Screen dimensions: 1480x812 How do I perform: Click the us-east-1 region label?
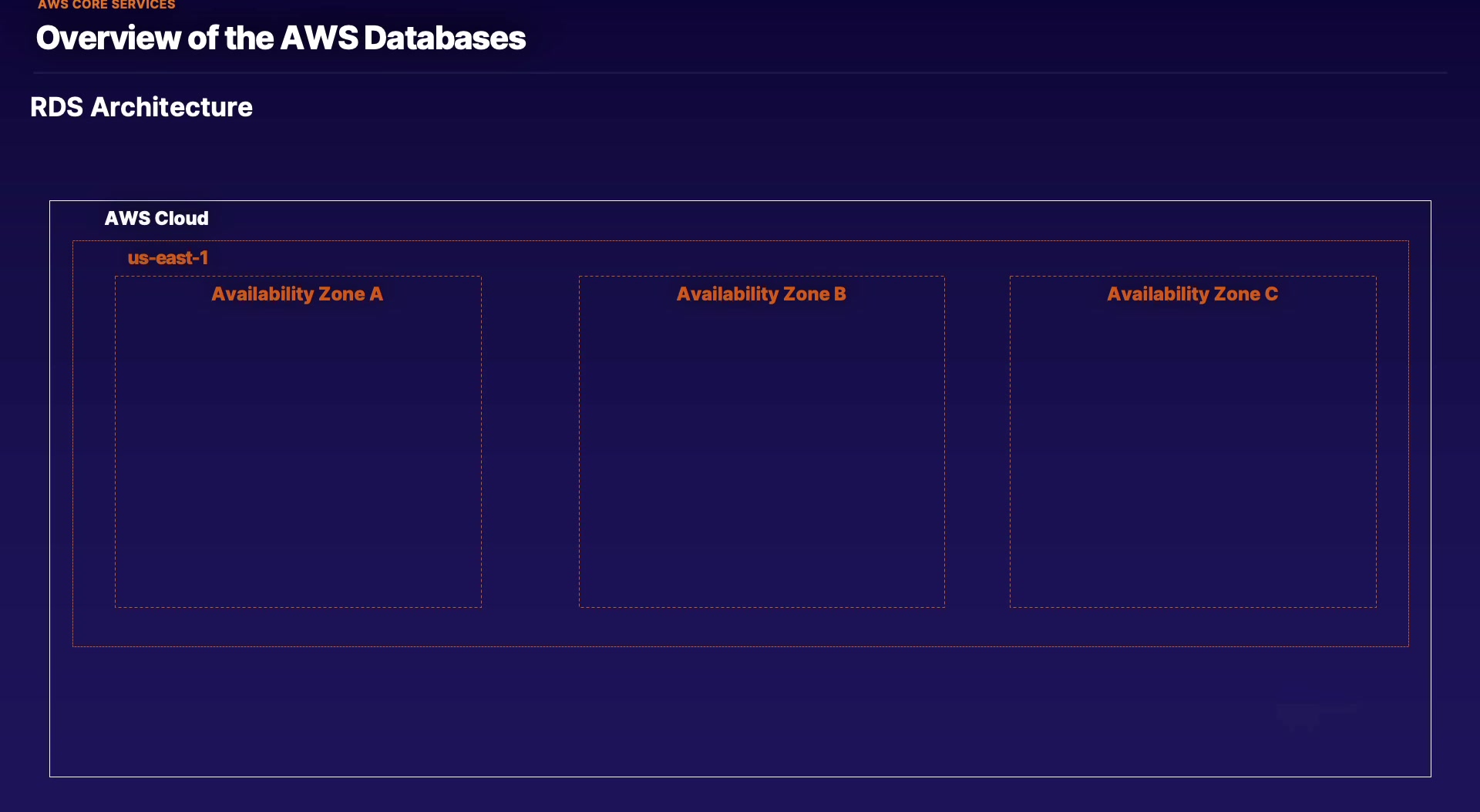168,258
